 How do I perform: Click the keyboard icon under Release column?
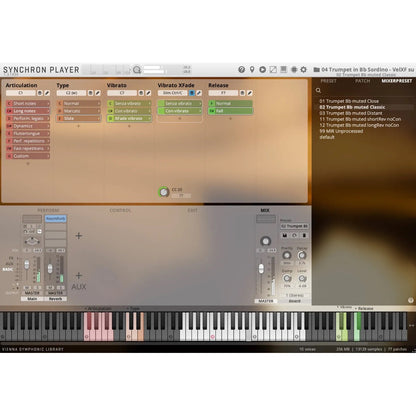tap(242, 93)
